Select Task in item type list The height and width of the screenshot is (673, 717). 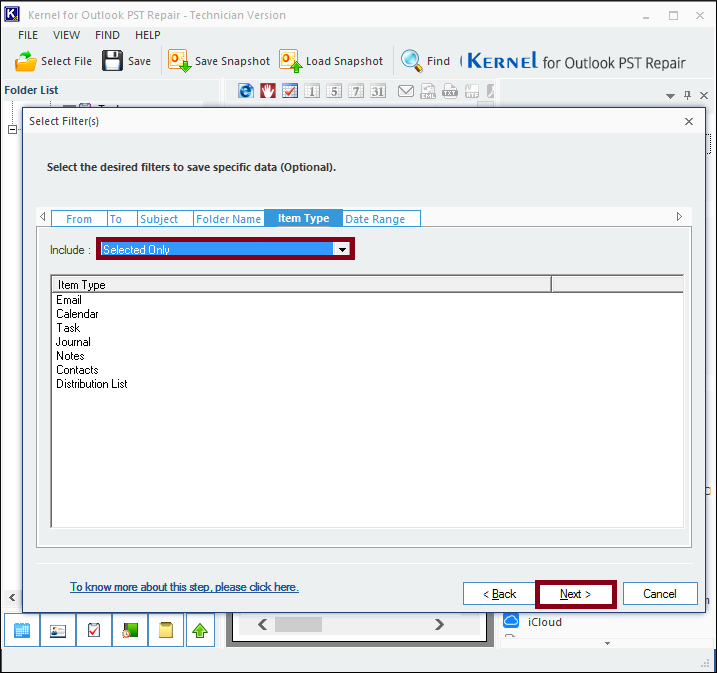tap(68, 328)
